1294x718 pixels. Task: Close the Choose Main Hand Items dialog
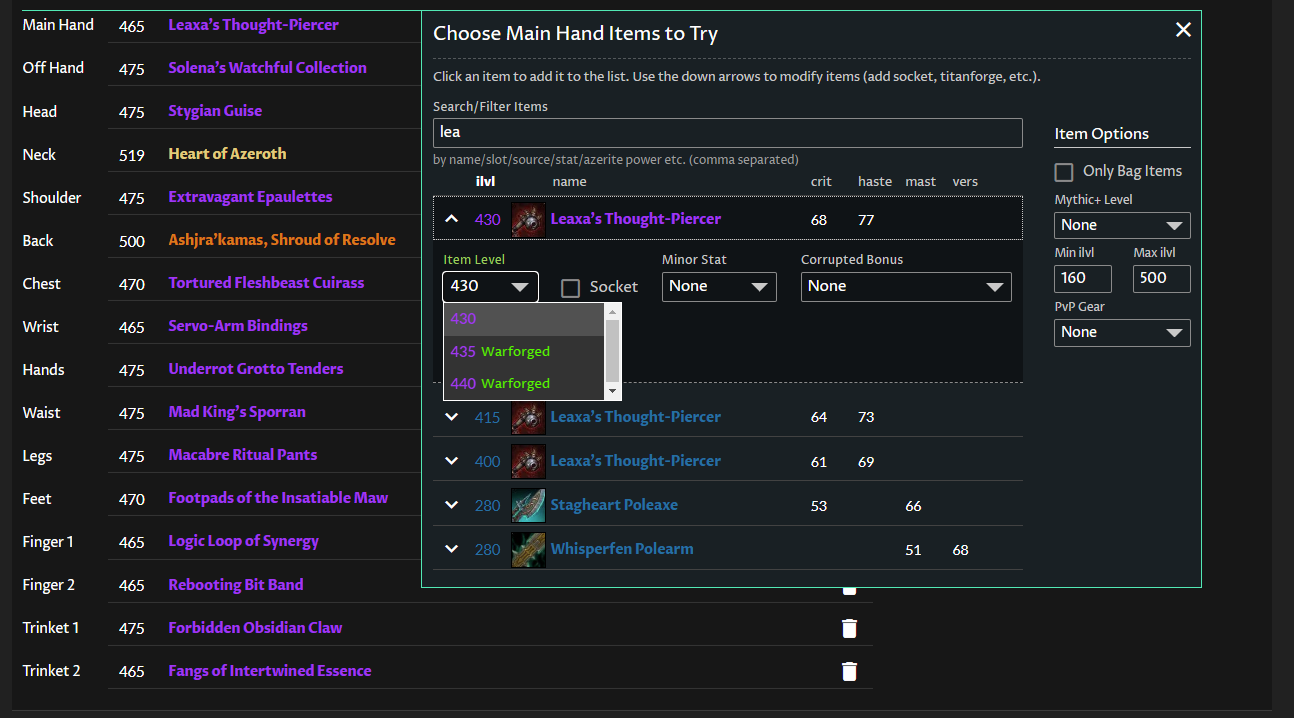1183,30
